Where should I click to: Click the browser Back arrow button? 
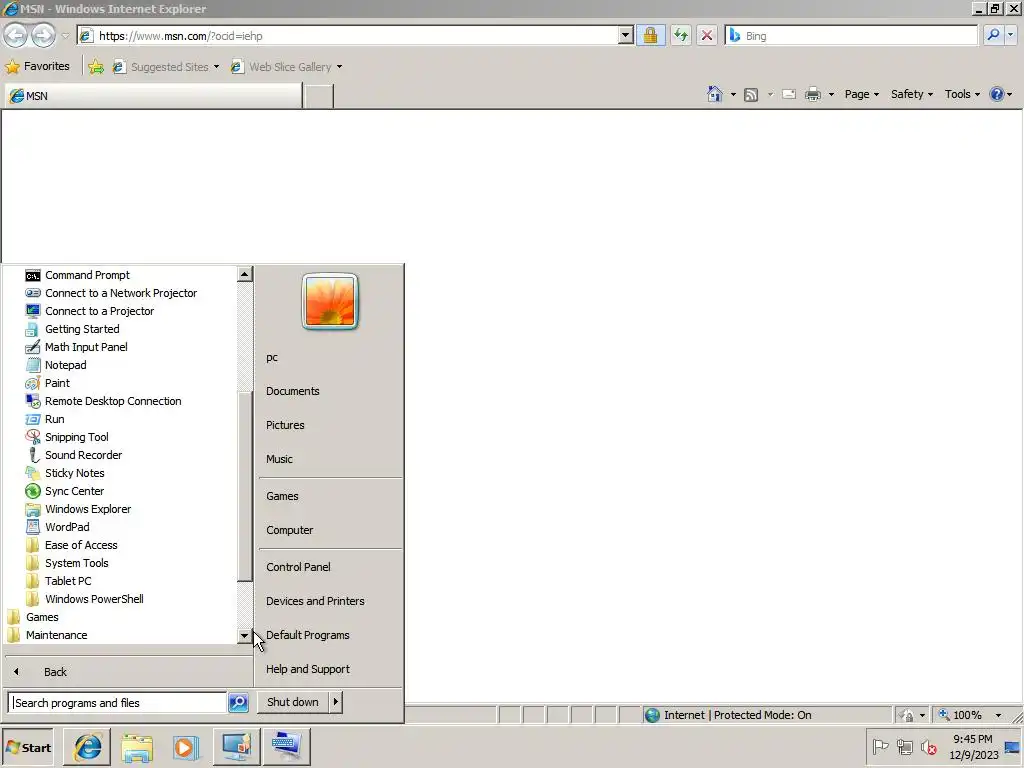click(x=16, y=35)
